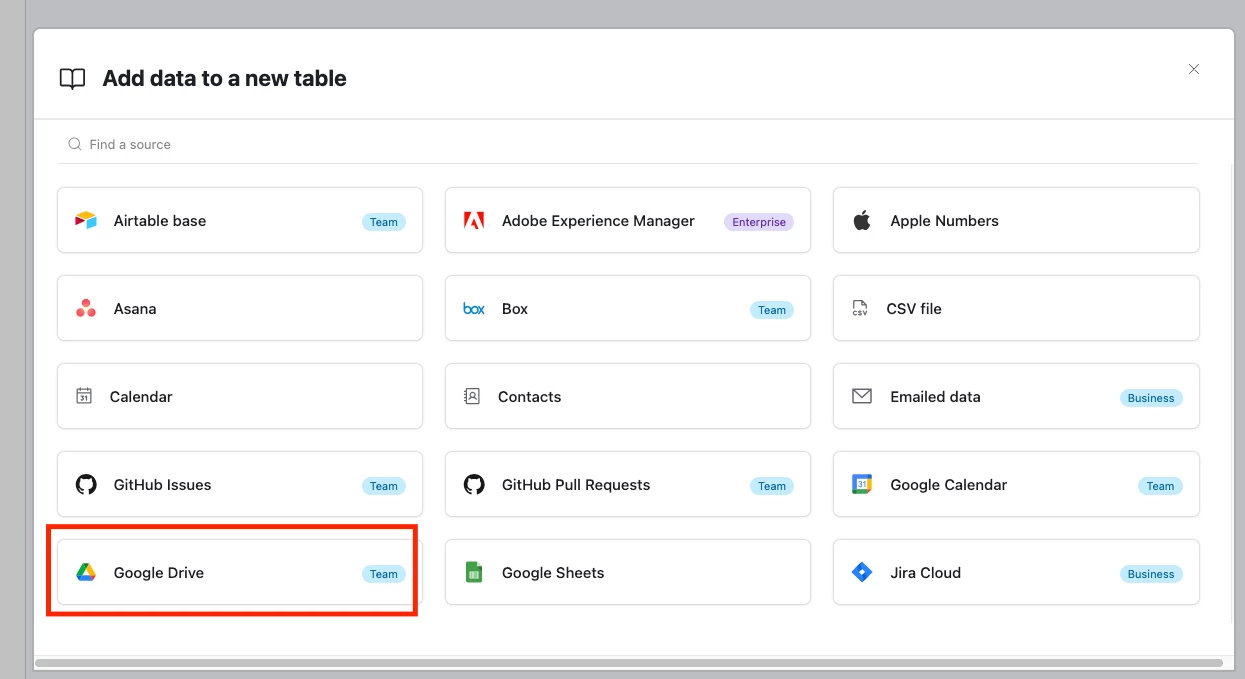The height and width of the screenshot is (679, 1245).
Task: Click the search magnifier icon
Action: pyautogui.click(x=75, y=144)
